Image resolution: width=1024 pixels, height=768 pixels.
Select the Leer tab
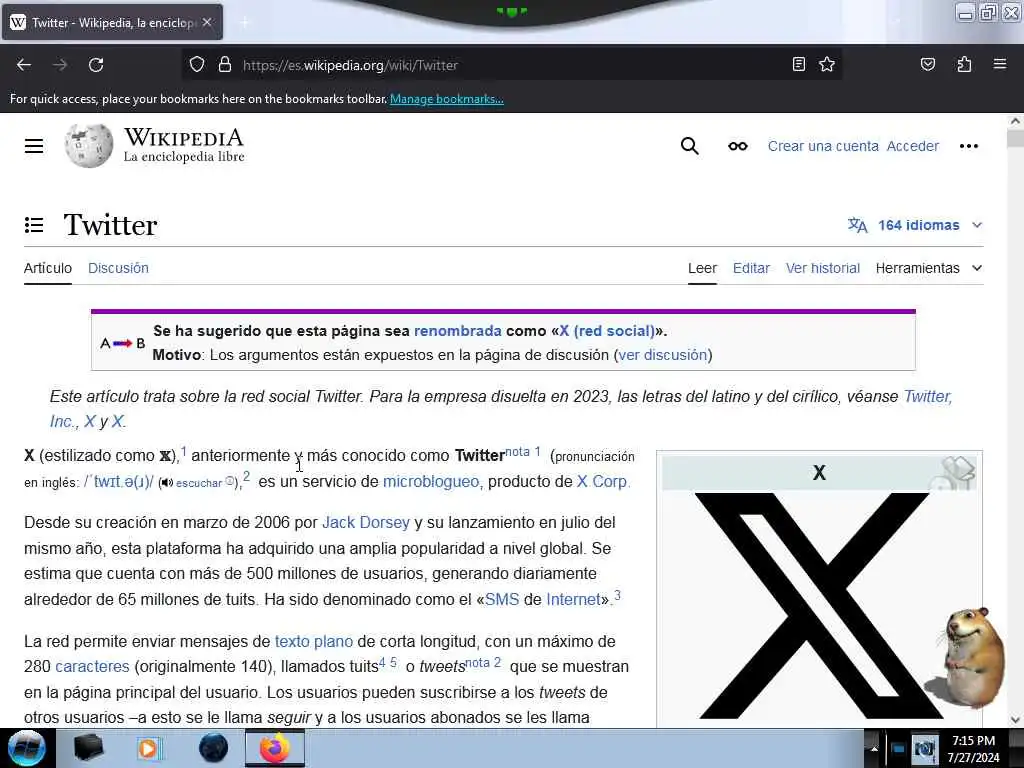click(x=702, y=268)
